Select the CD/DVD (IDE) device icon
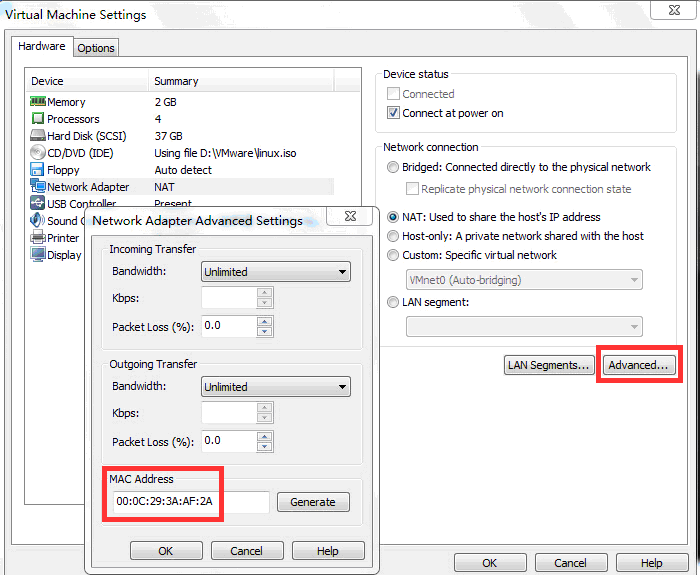 (x=38, y=153)
